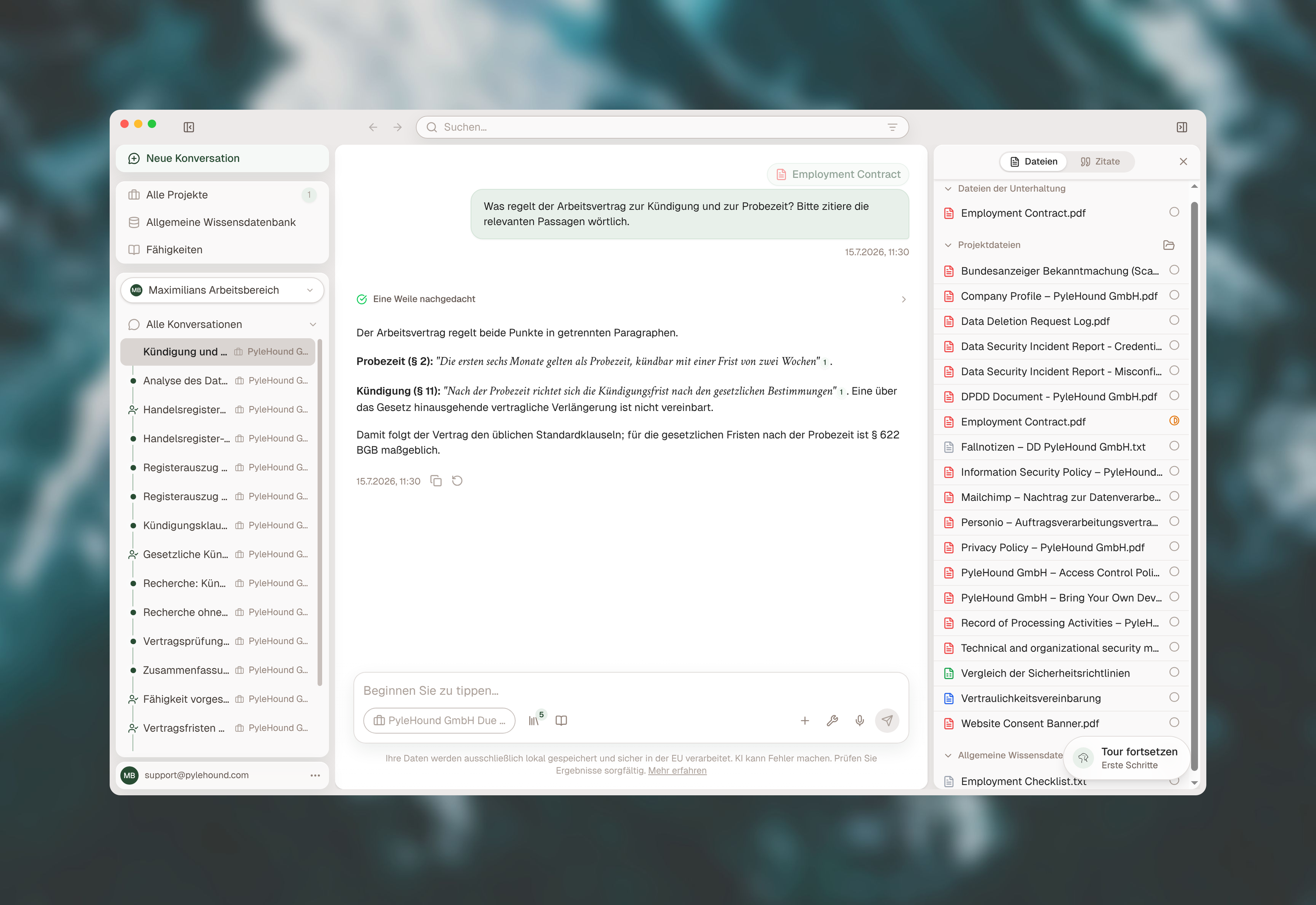Select the Privacy Policy – PyleHound GmbH.pdf circle
The width and height of the screenshot is (1316, 905).
pyautogui.click(x=1174, y=547)
